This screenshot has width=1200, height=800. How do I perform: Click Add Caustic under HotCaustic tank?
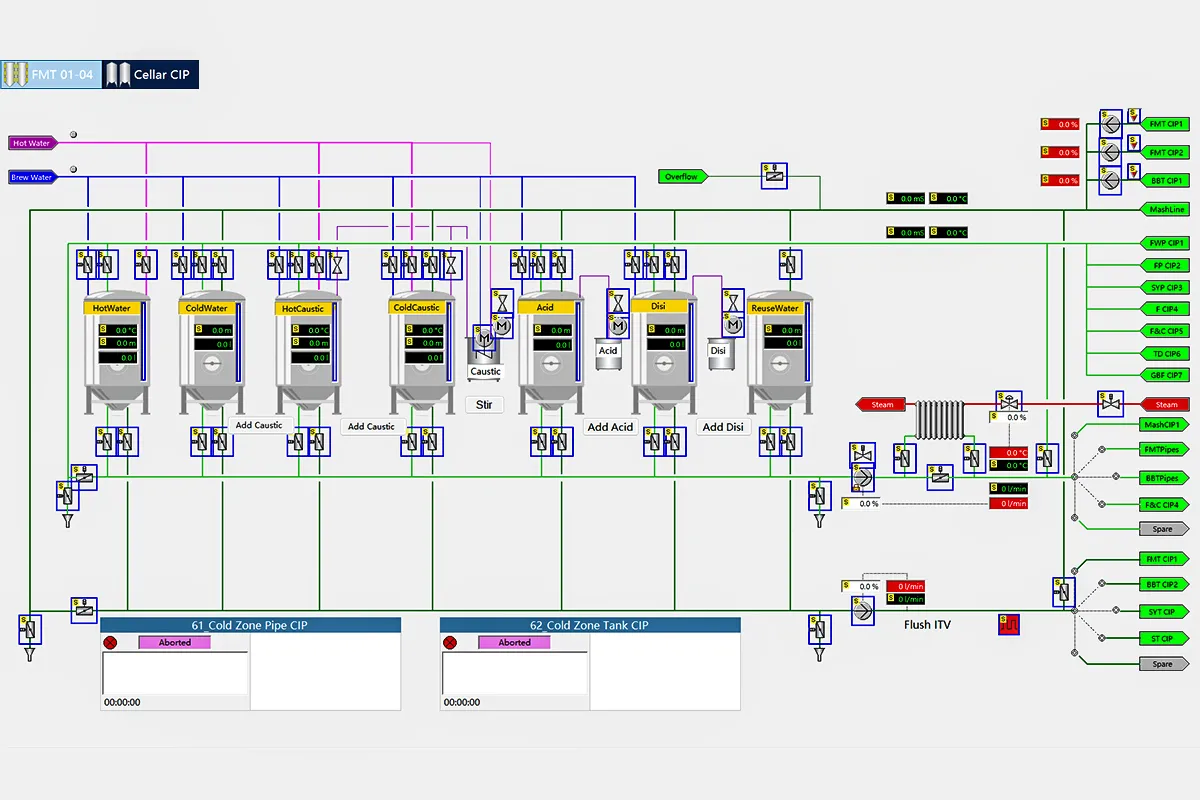259,425
